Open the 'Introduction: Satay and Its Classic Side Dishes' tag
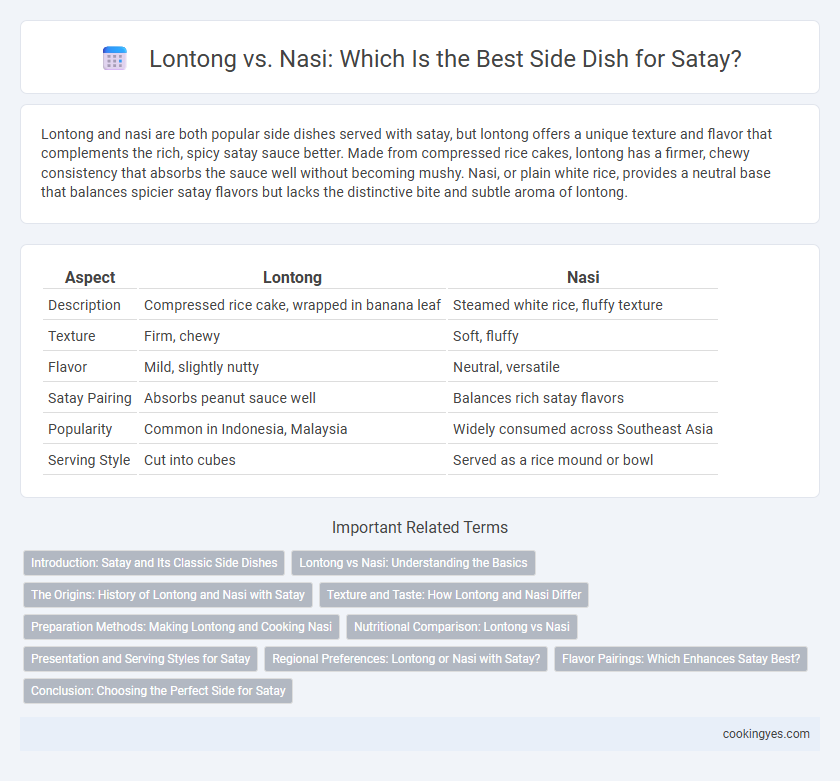Image resolution: width=840 pixels, height=781 pixels. click(154, 563)
